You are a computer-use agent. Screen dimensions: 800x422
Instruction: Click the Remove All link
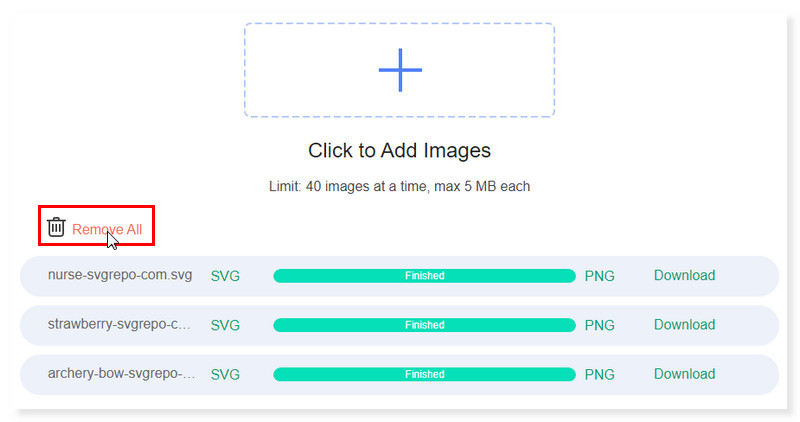click(x=107, y=229)
